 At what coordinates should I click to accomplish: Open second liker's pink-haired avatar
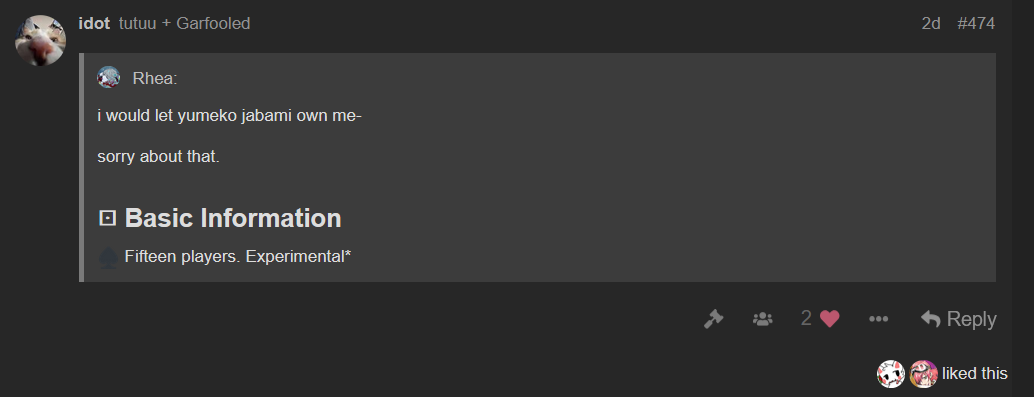coord(923,374)
